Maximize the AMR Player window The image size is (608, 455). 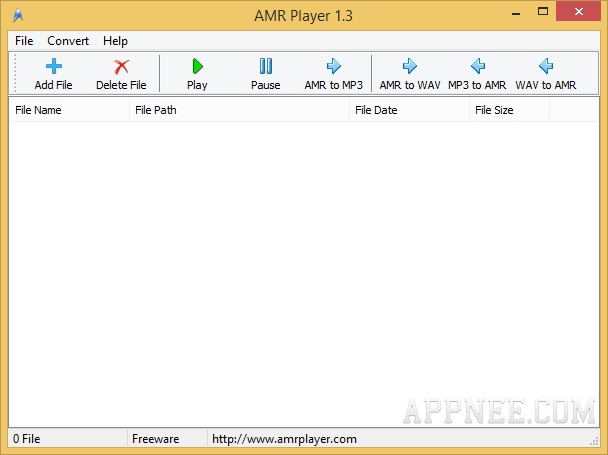click(543, 12)
